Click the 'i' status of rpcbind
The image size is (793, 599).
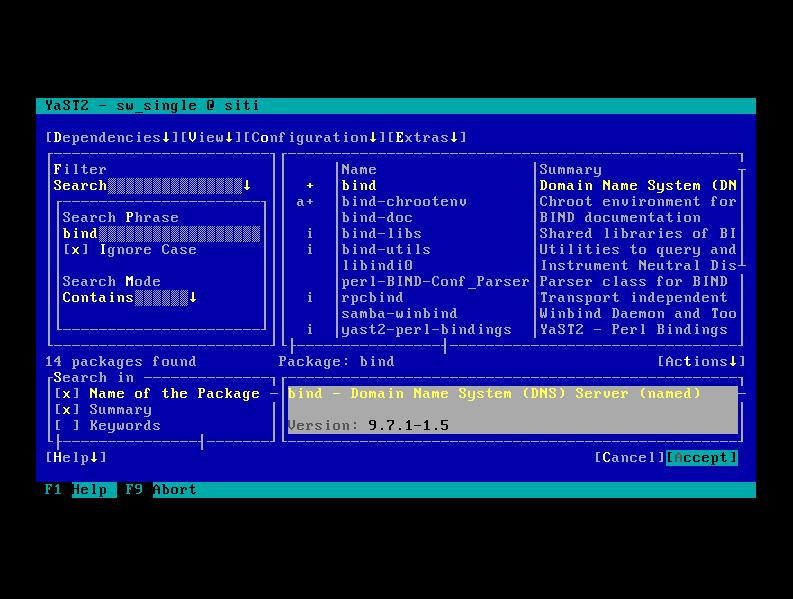310,297
